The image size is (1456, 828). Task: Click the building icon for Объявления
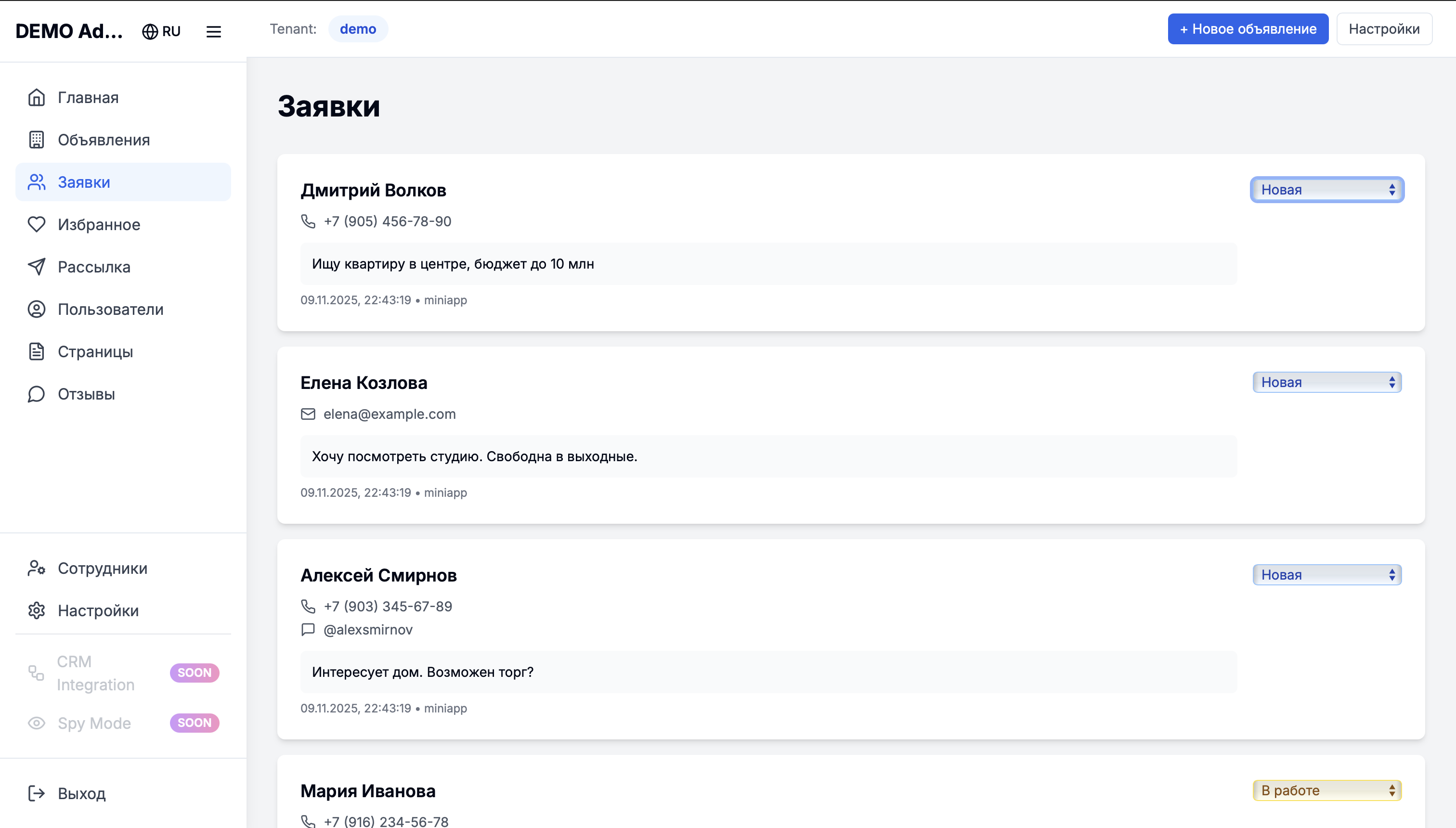click(37, 140)
